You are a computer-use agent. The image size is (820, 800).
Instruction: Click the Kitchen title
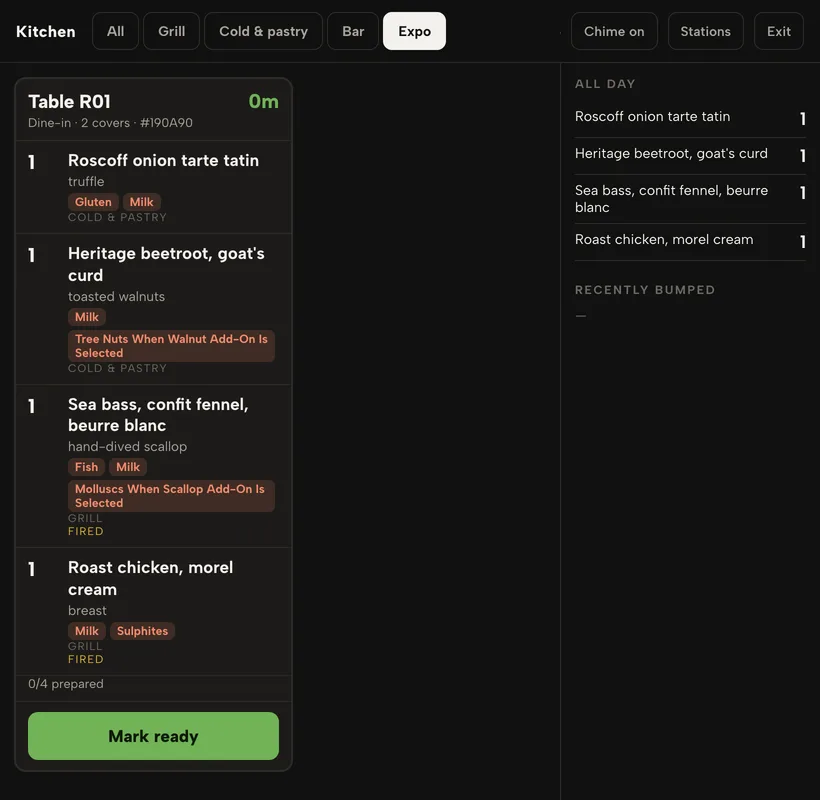[x=45, y=31]
